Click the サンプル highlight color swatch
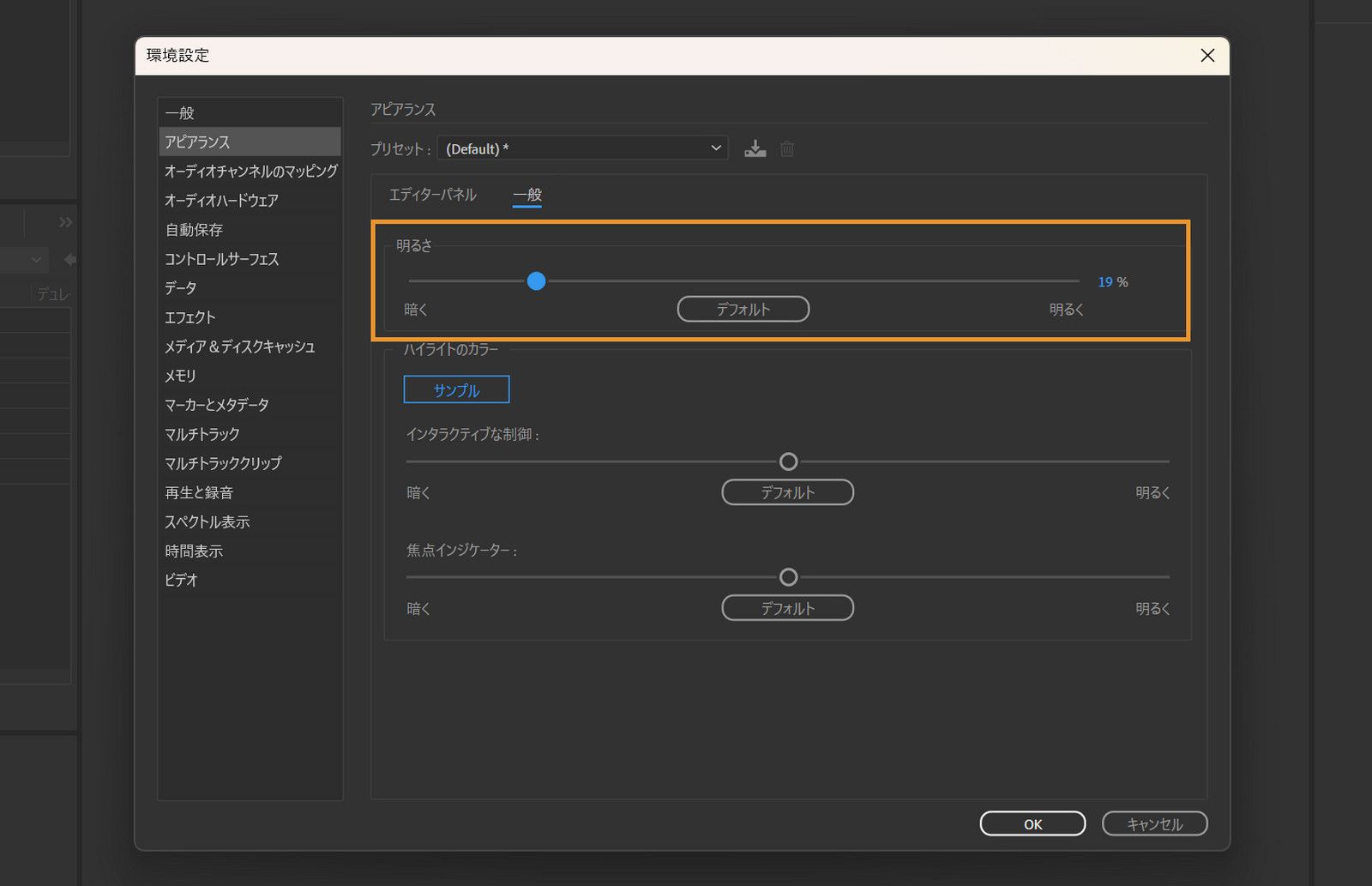 [x=456, y=389]
